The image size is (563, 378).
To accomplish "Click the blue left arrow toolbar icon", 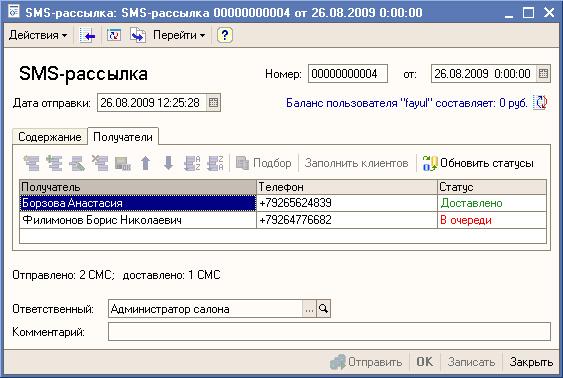I will (88, 35).
